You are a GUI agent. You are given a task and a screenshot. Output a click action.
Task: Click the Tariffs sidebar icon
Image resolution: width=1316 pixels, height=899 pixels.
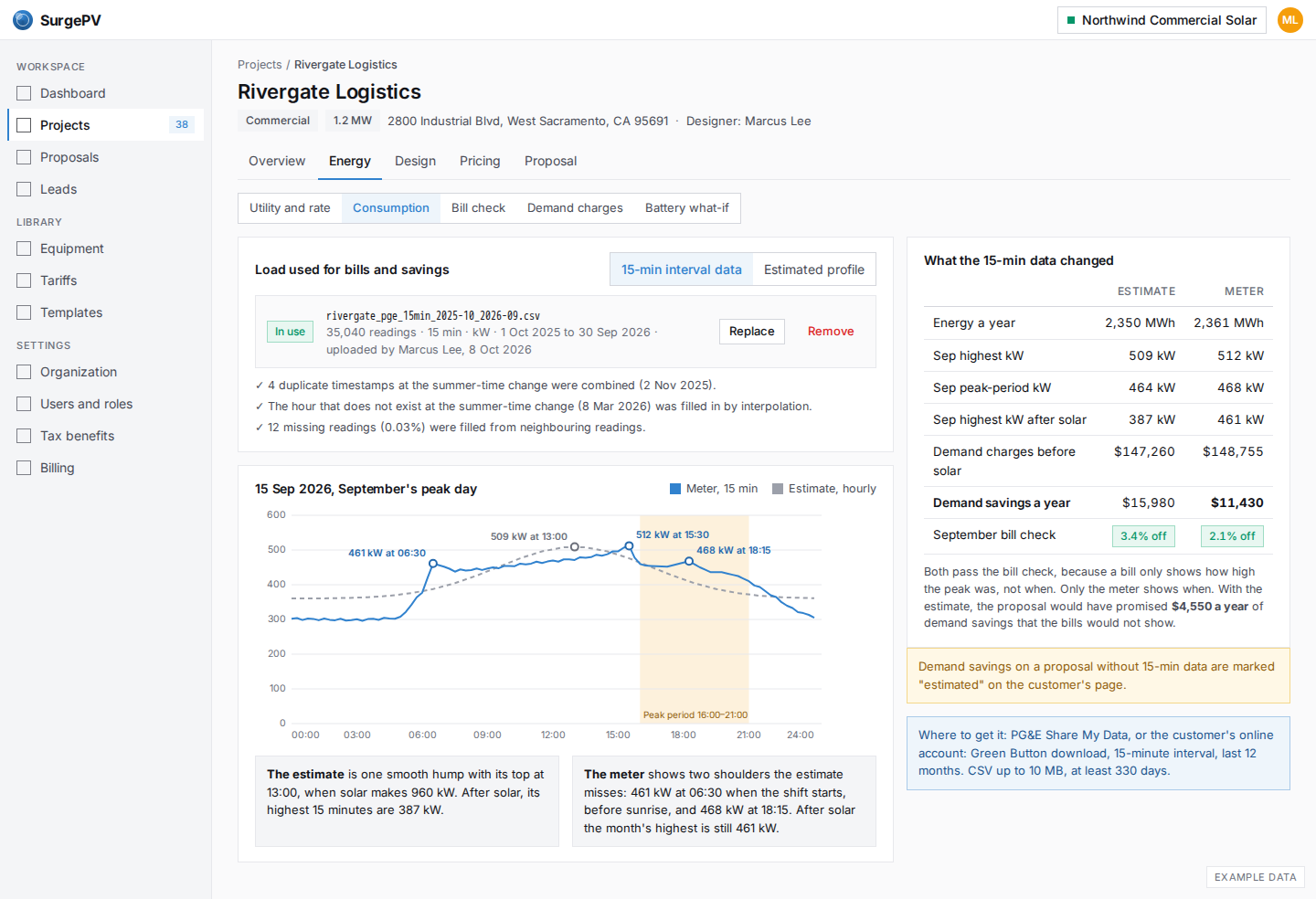point(24,280)
